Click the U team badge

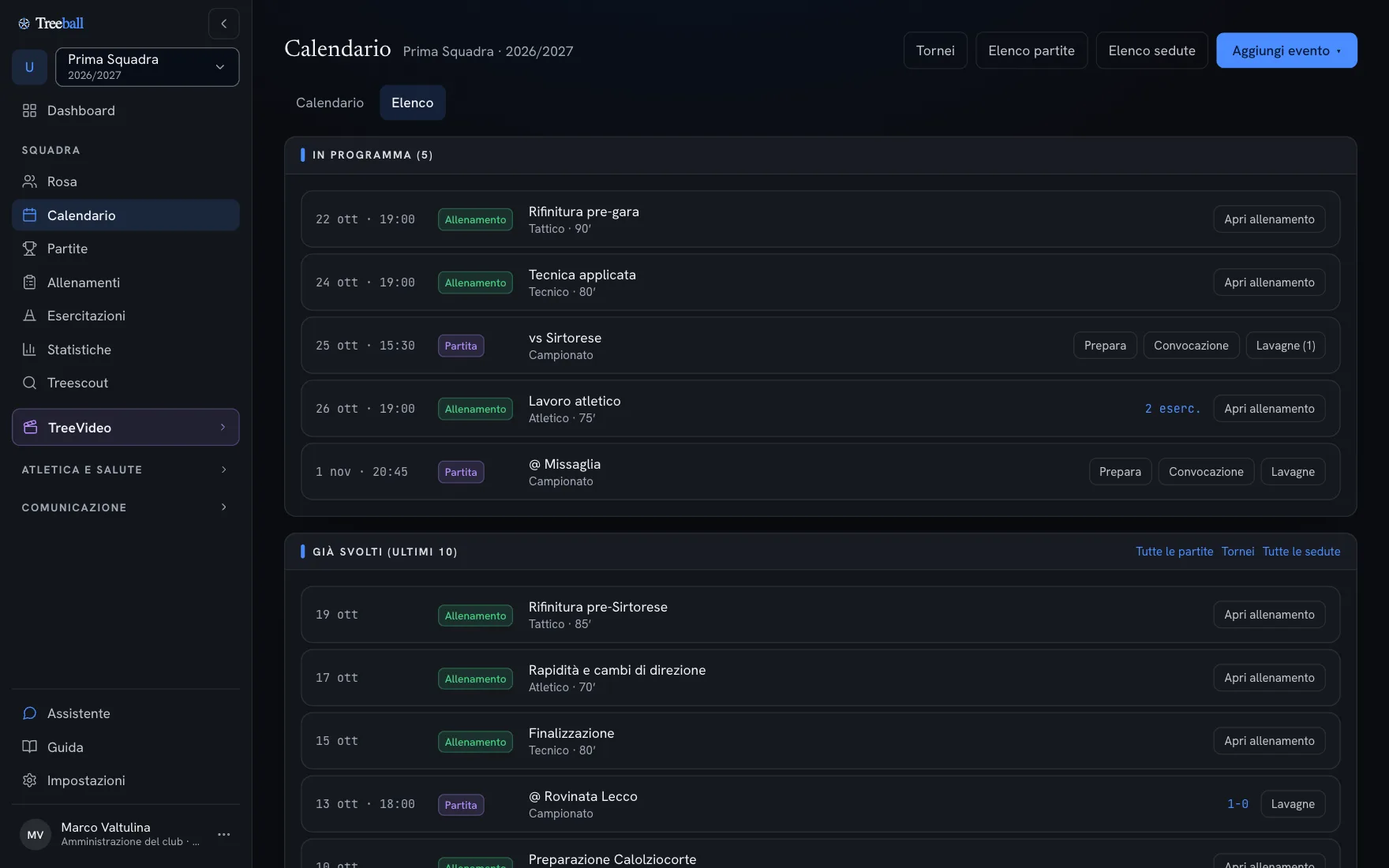click(x=29, y=67)
